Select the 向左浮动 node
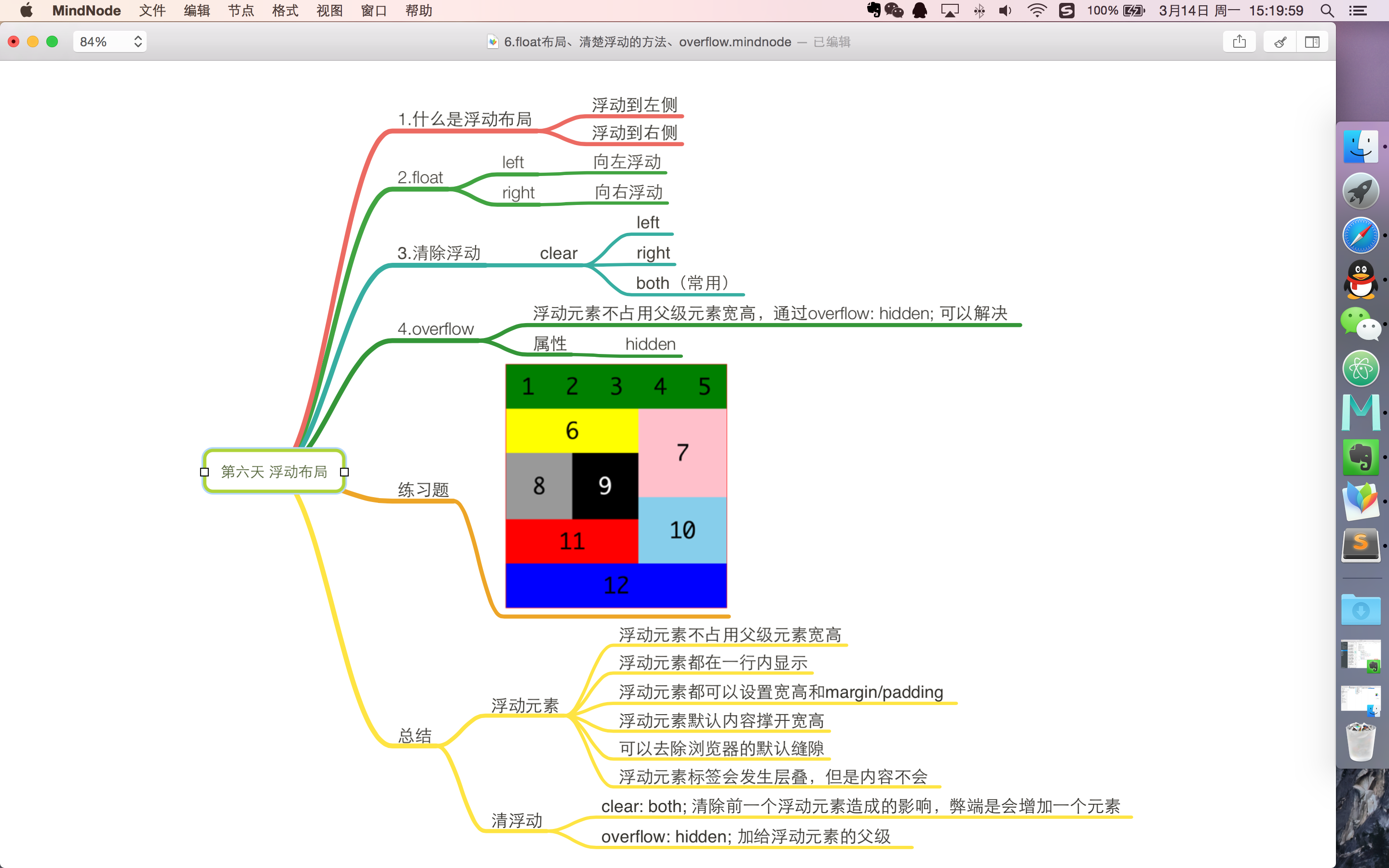This screenshot has height=868, width=1389. click(627, 162)
